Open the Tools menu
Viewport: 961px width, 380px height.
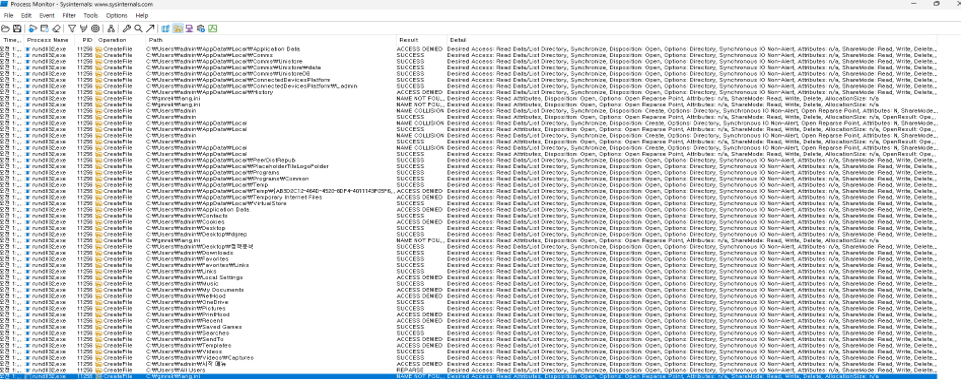(91, 15)
